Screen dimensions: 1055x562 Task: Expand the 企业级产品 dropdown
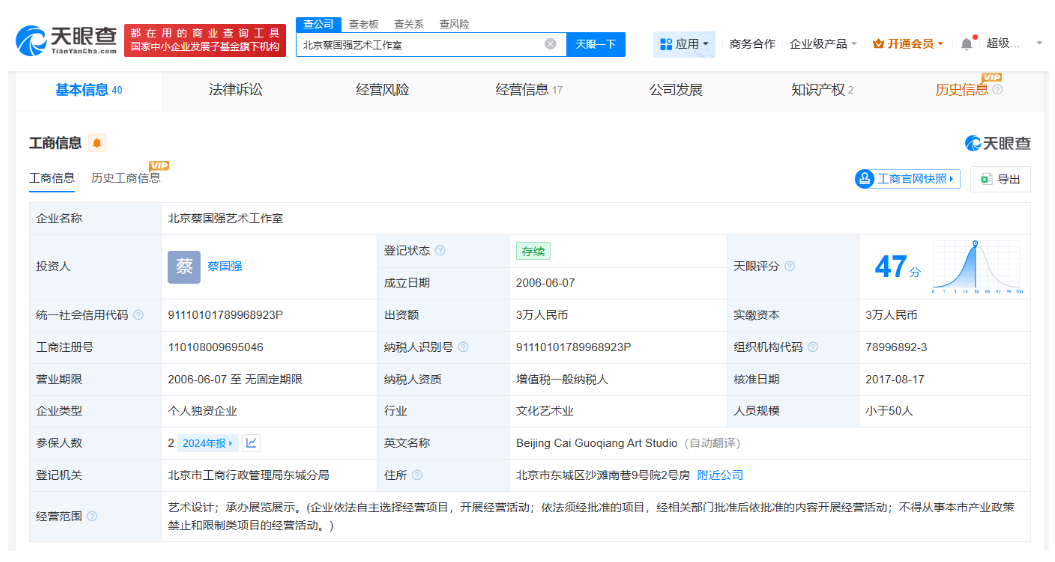(x=823, y=44)
